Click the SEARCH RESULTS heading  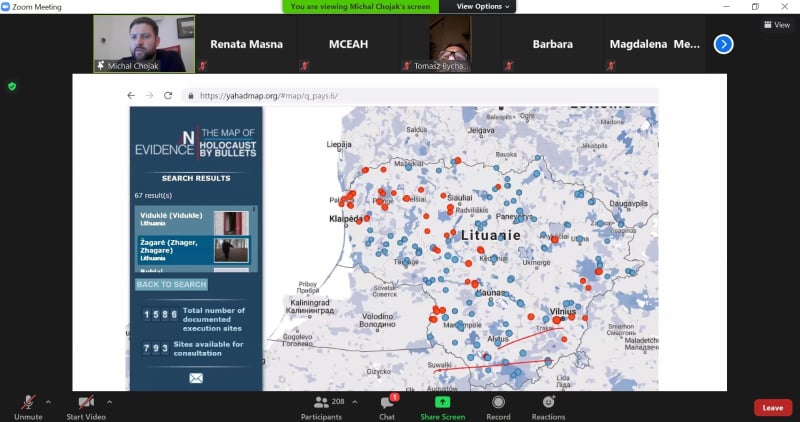point(196,178)
